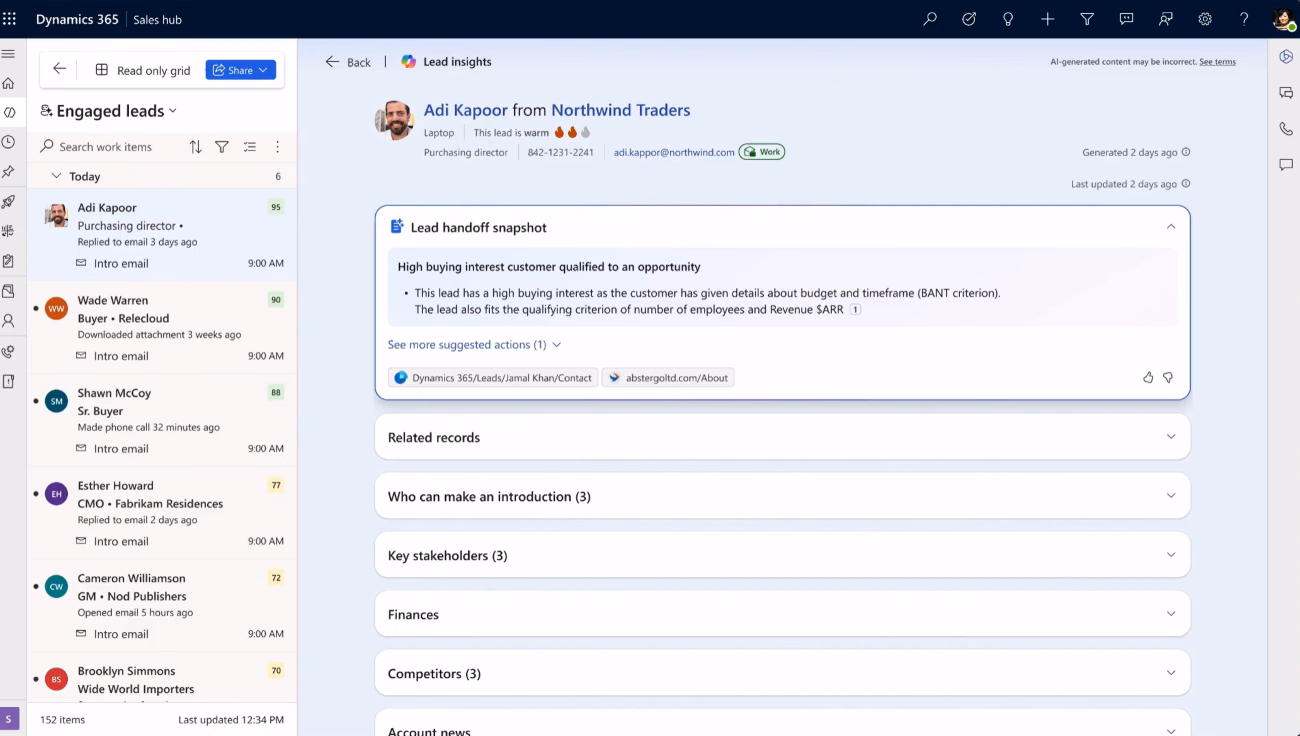Open user profile avatar
1300x736 pixels.
point(1283,19)
